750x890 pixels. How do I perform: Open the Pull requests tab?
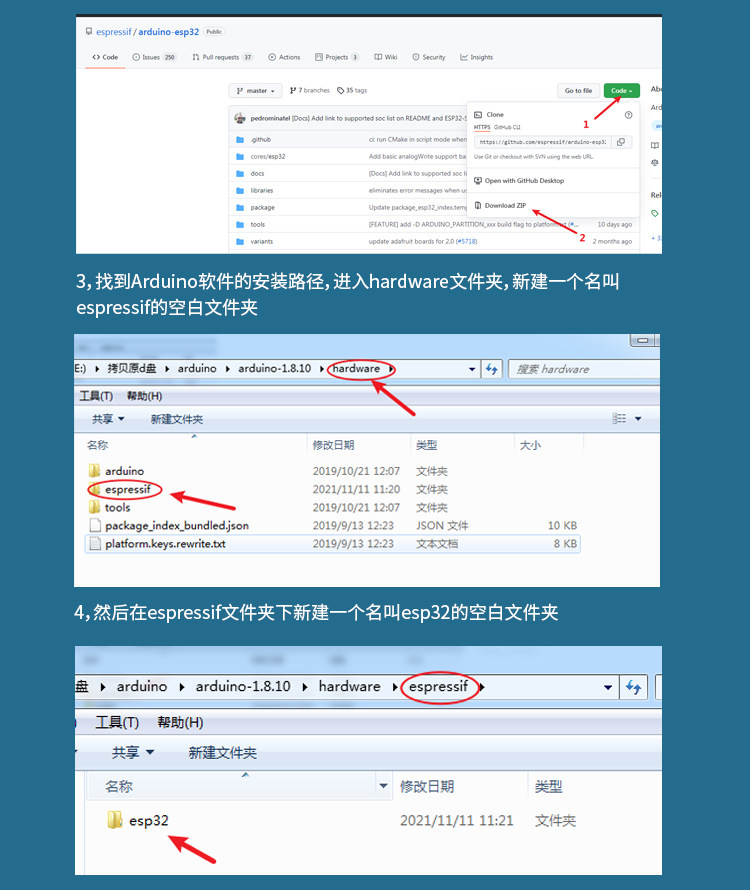click(x=222, y=57)
